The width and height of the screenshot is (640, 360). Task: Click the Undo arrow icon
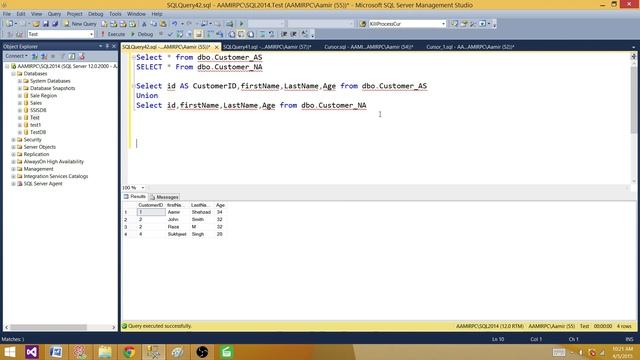point(175,24)
